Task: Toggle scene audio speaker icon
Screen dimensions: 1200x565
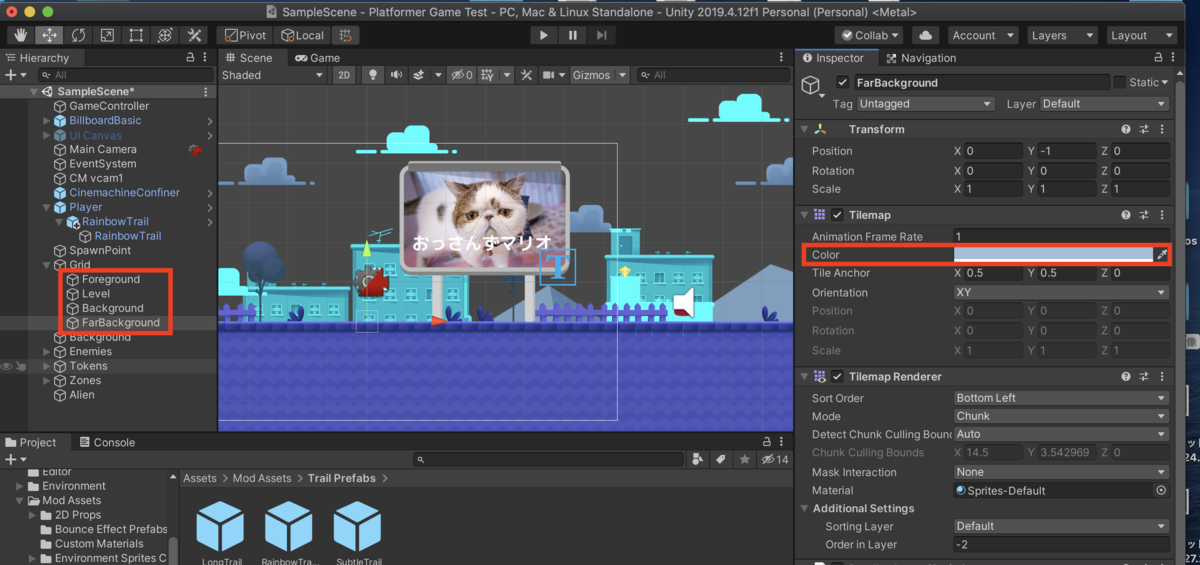Action: (397, 75)
